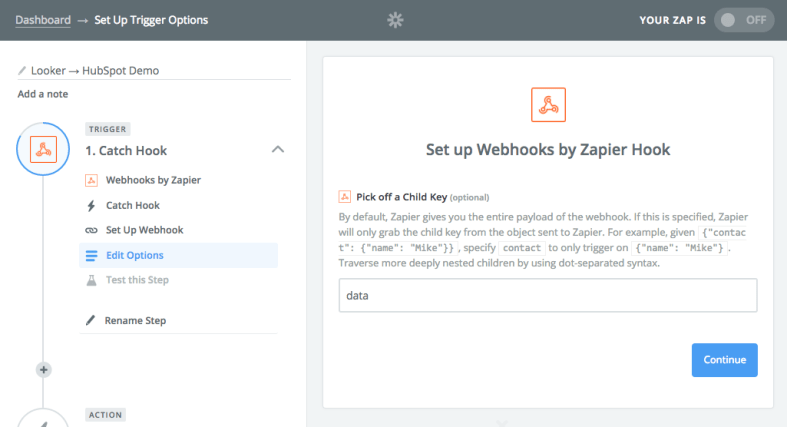Click the large webhook icon above the form title
Screen dimensions: 787x427
tap(547, 104)
